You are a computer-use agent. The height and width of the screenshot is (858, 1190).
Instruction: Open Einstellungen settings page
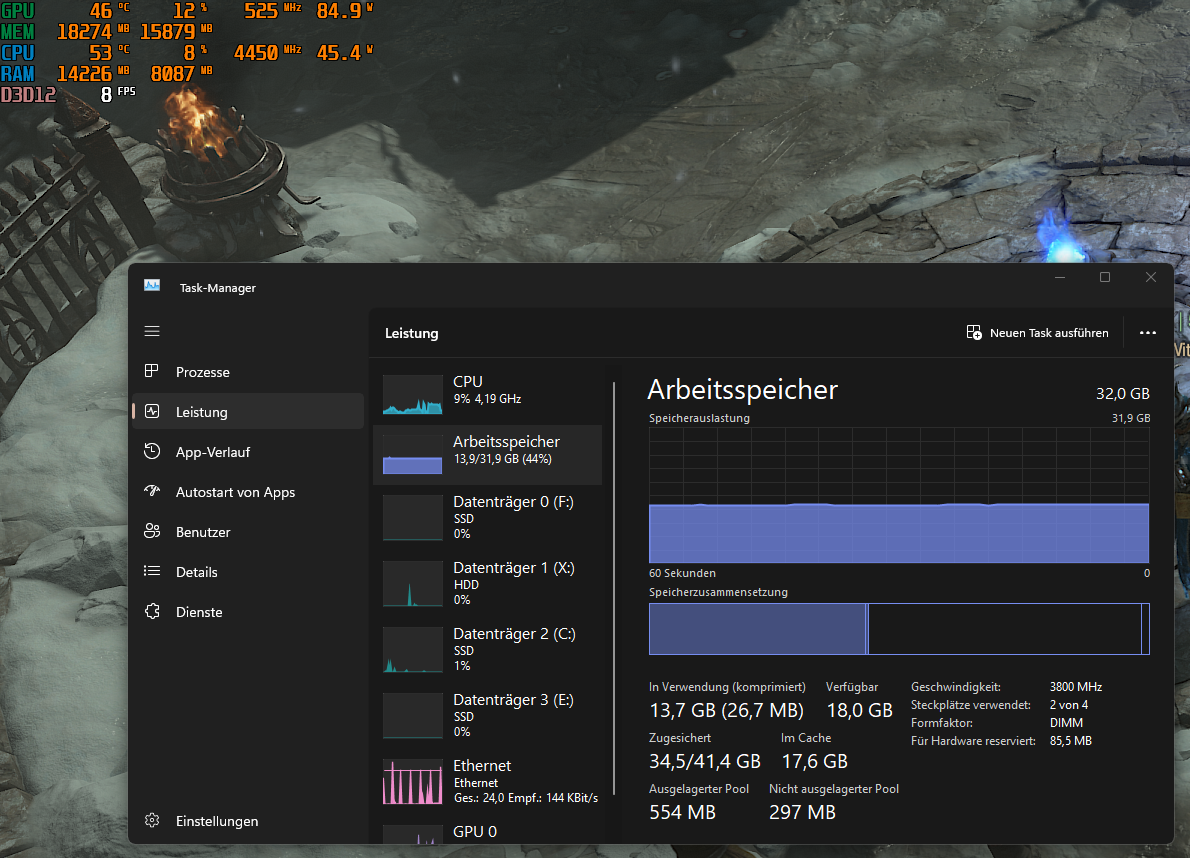(x=247, y=821)
